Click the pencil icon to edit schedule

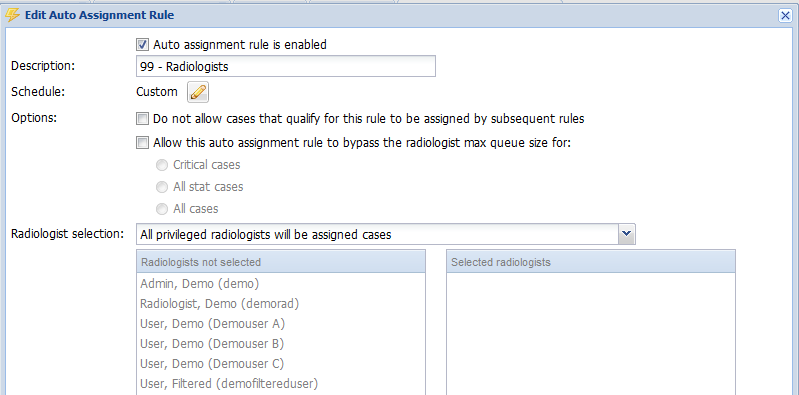pos(198,92)
